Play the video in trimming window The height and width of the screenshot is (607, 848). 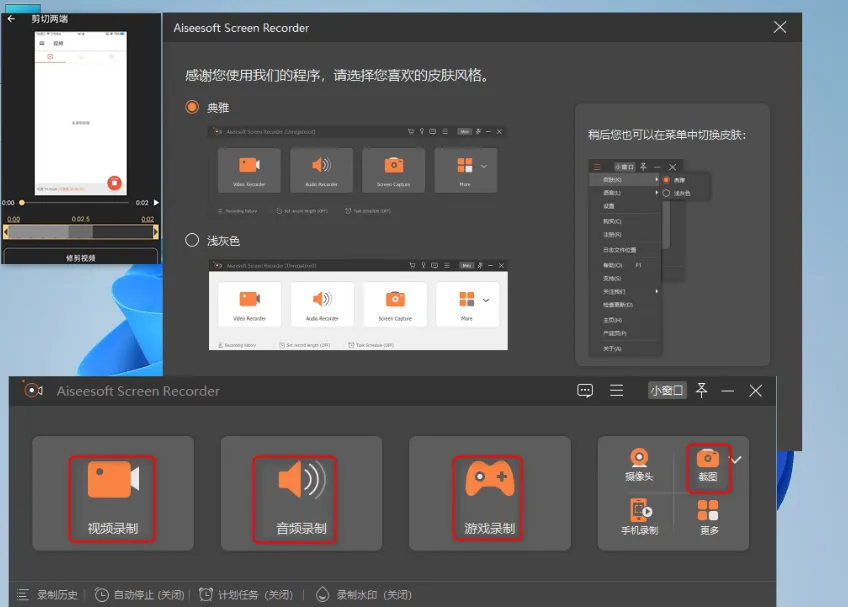(156, 202)
